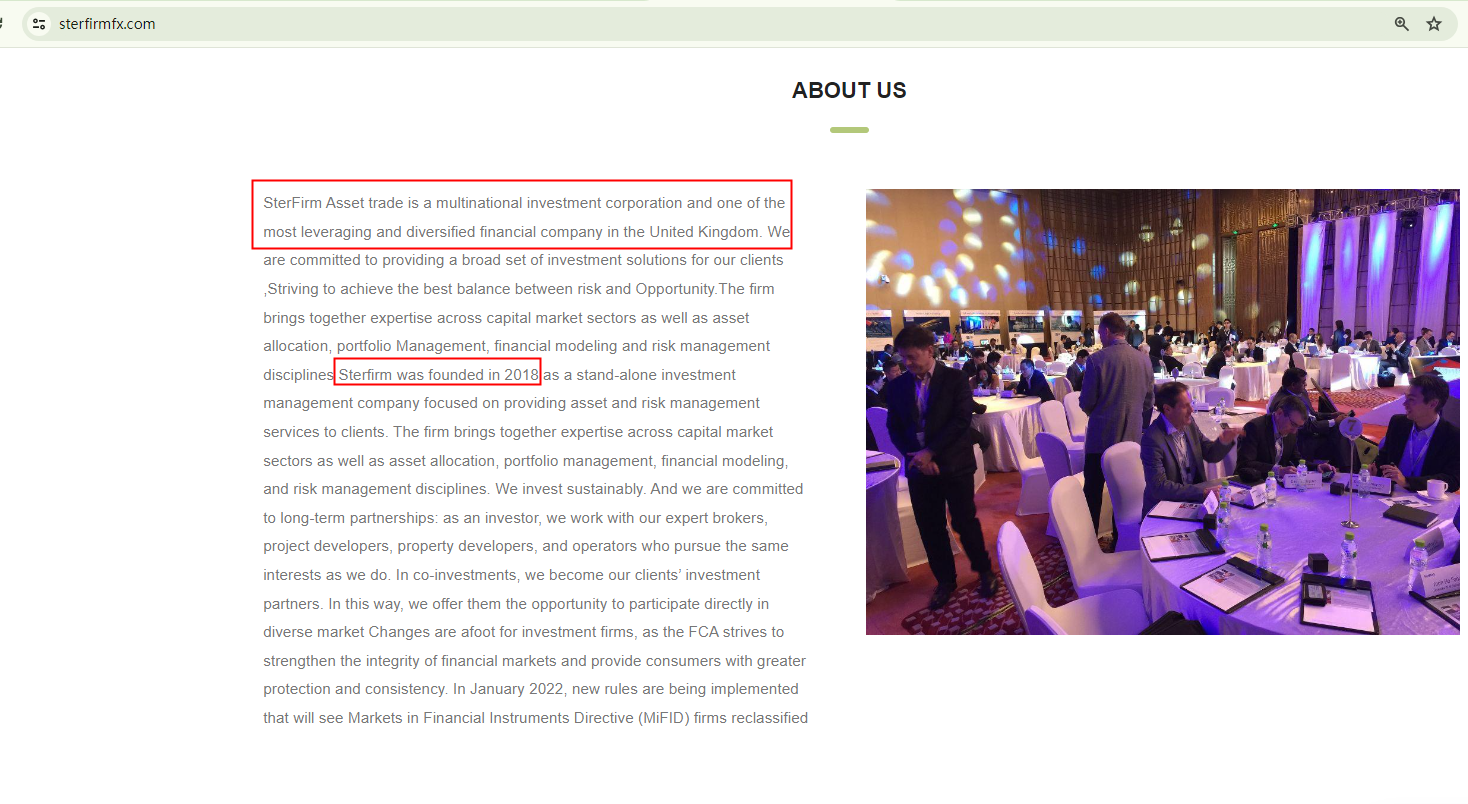Click the words "long-term partnerships"

[359, 518]
